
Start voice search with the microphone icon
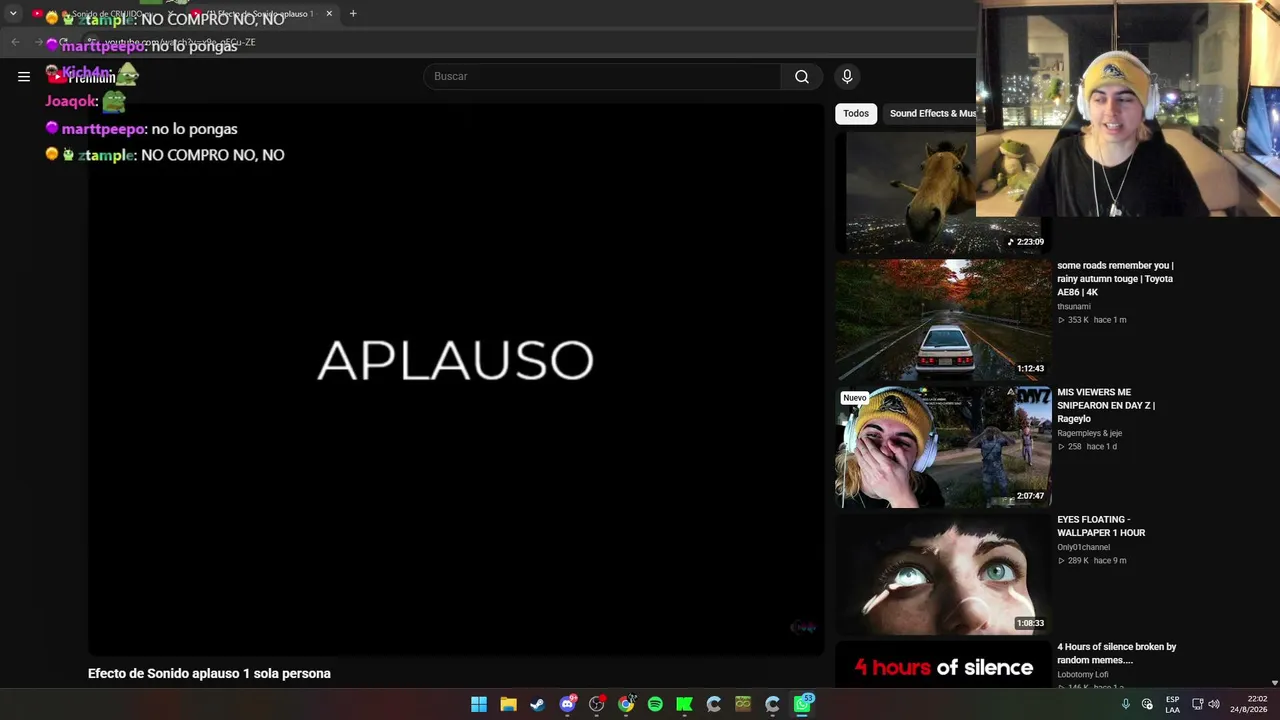(x=847, y=76)
